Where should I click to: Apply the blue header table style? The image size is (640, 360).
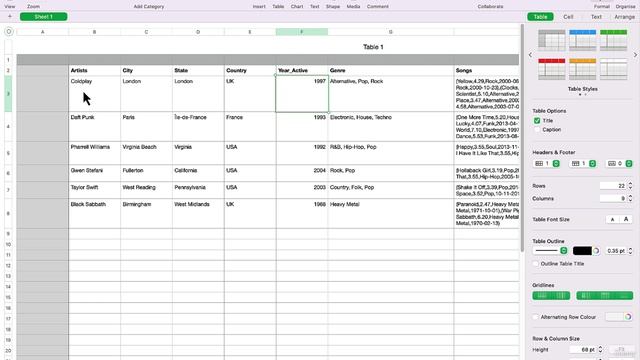coord(582,40)
